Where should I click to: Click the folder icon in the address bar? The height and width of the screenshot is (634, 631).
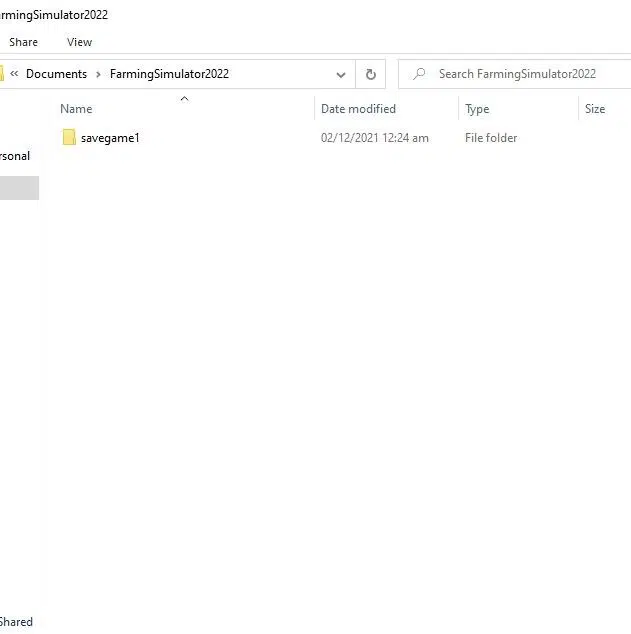(2, 74)
